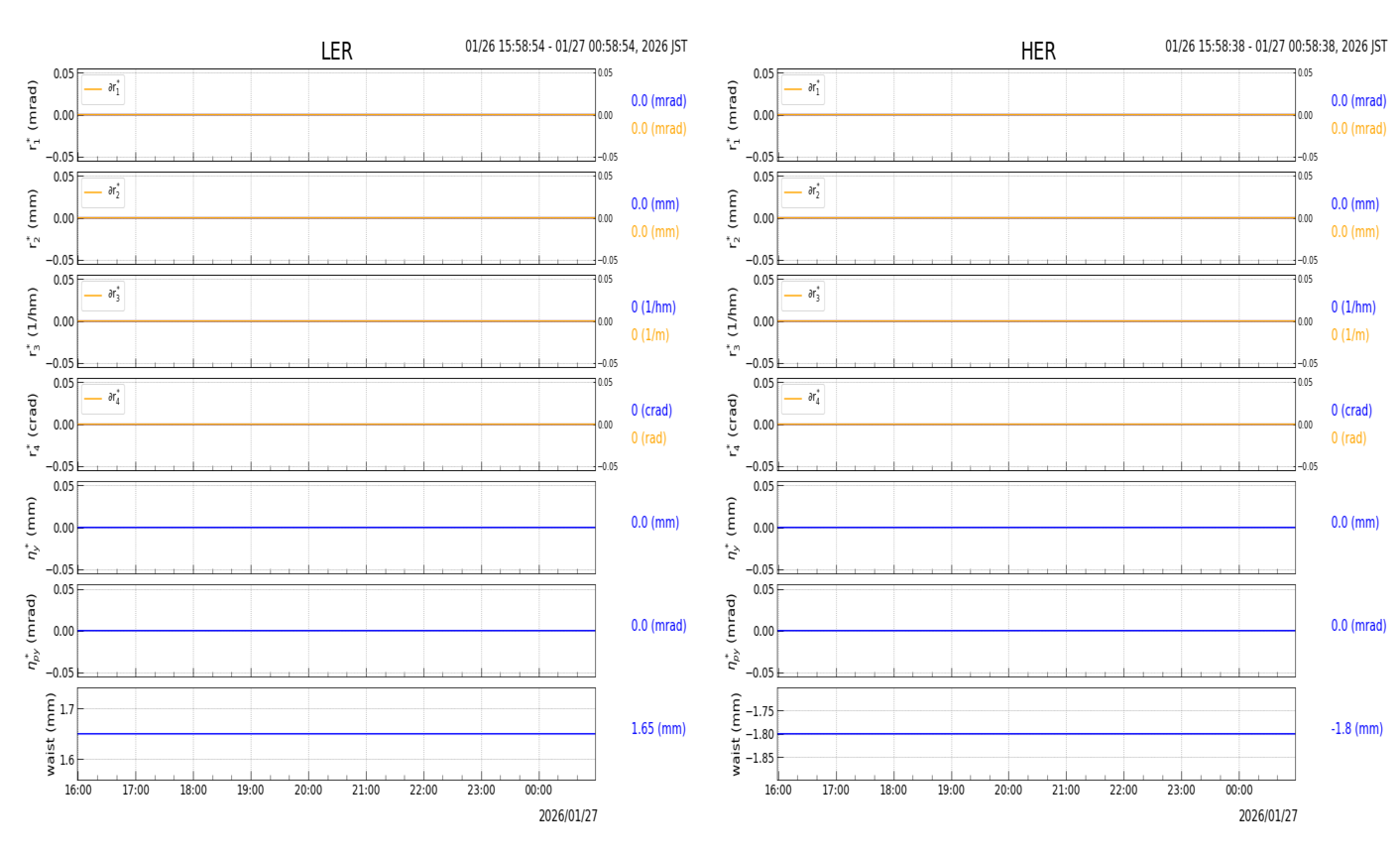Select the ∂r2* legend in HER plot
Image resolution: width=1400 pixels, height=857 pixels.
tap(803, 192)
